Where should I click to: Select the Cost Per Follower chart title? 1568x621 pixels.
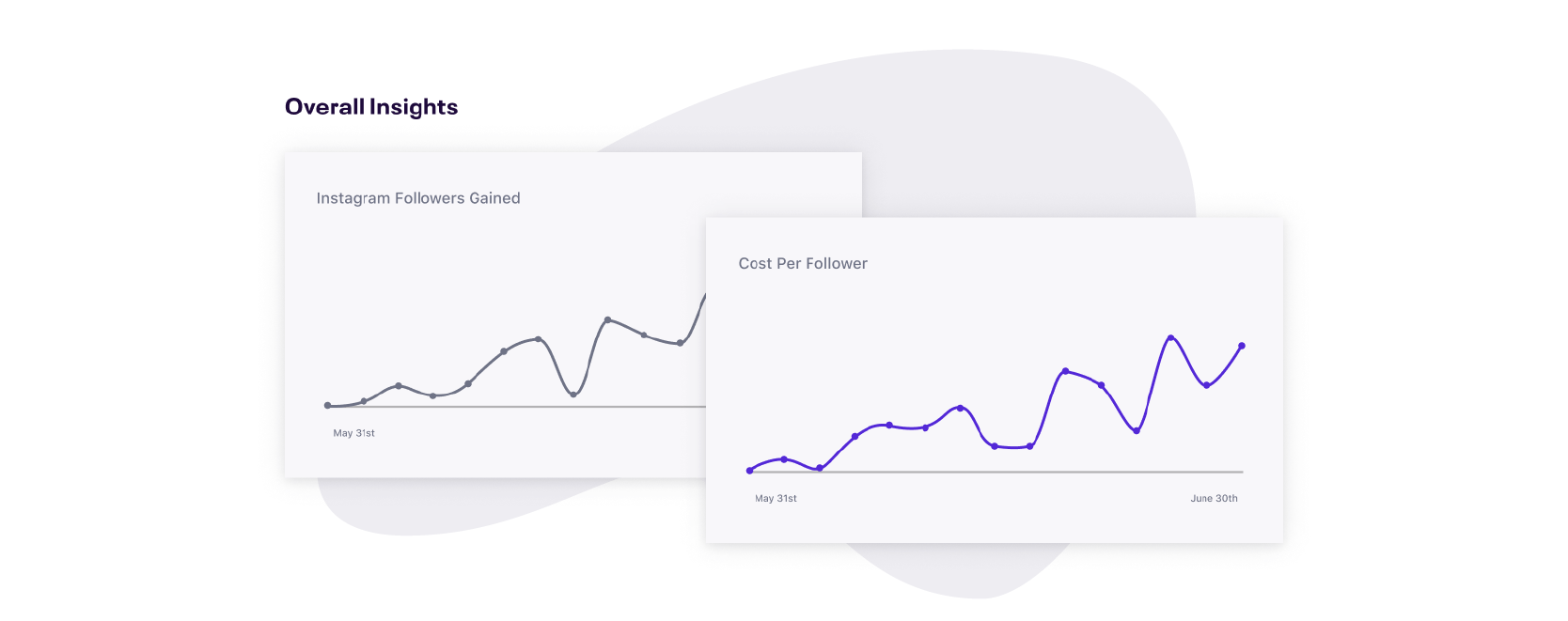click(803, 264)
